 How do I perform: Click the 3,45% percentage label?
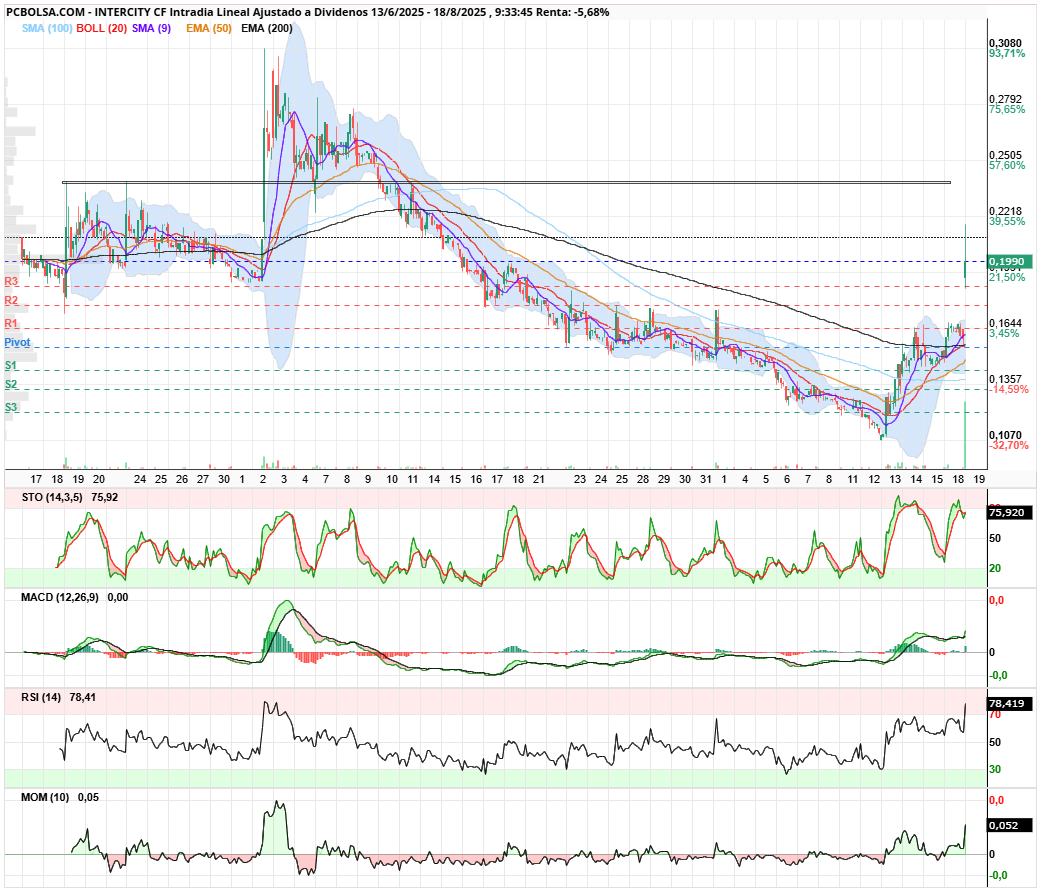tap(1004, 333)
